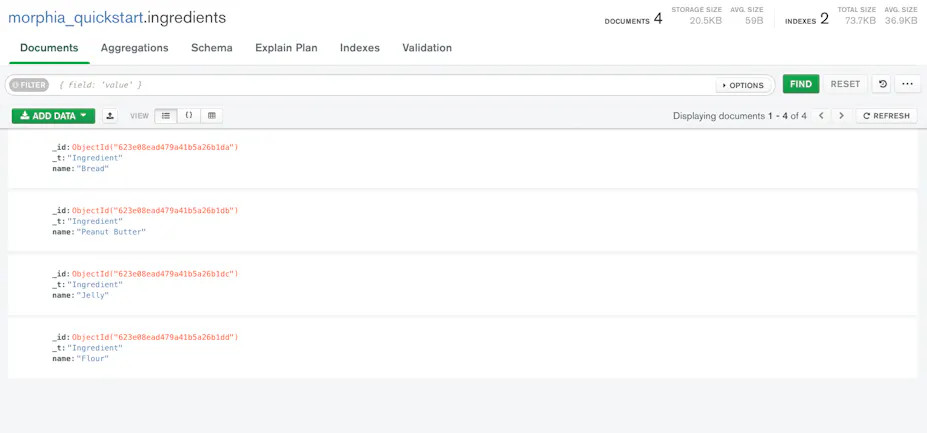This screenshot has width=927, height=433.
Task: Switch to JSON braces view
Action: coord(189,116)
